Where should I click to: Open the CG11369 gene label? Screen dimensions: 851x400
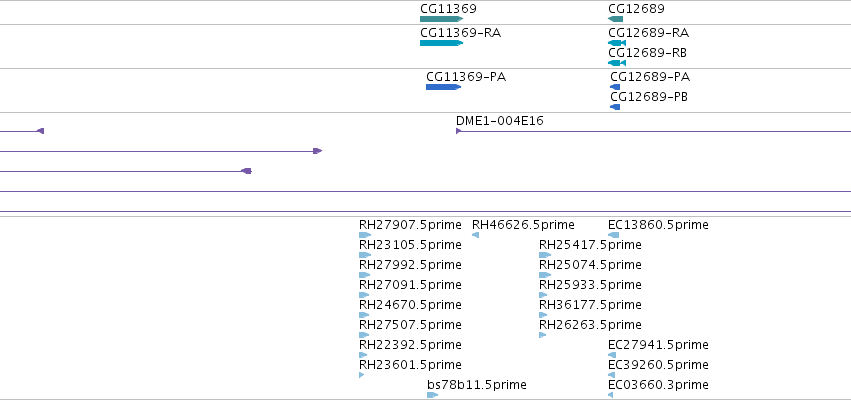click(x=448, y=9)
